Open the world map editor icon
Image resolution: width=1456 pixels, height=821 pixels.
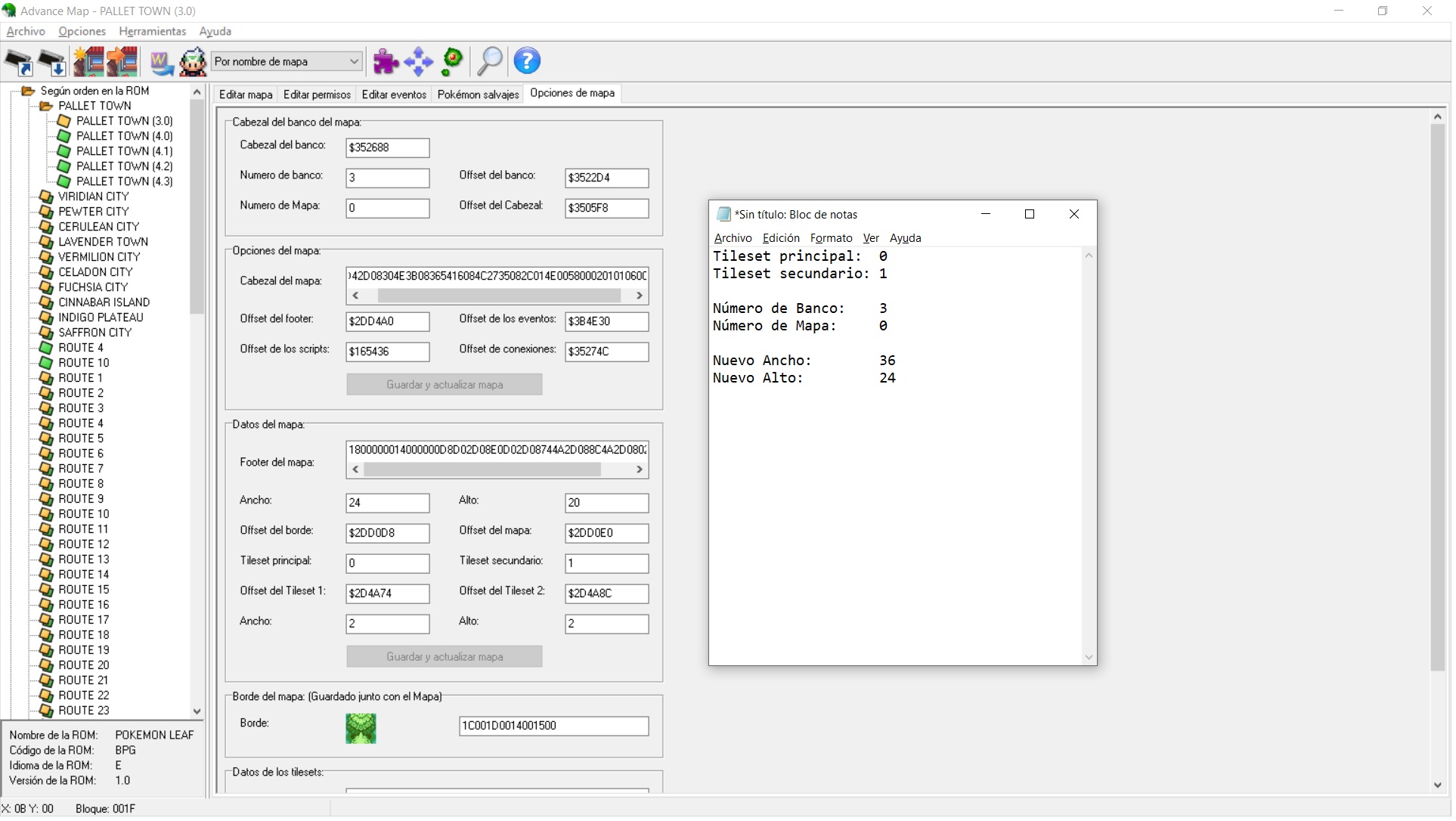point(161,62)
